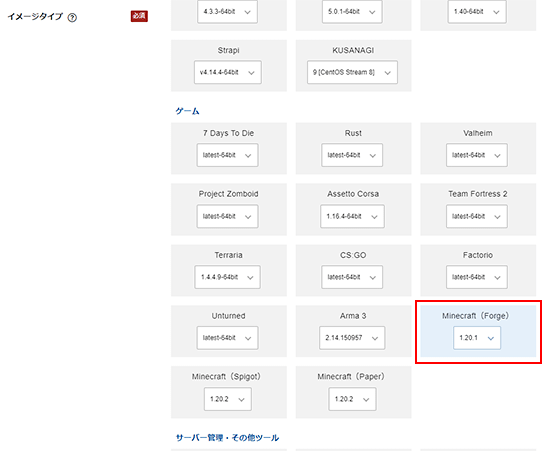Select the Unturned image tile

click(229, 331)
